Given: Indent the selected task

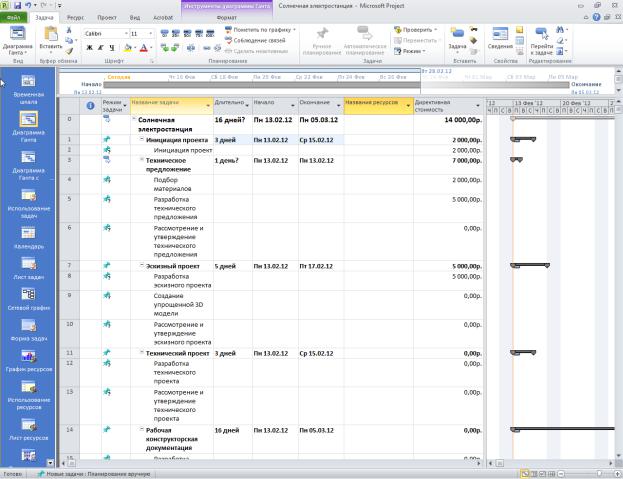Looking at the screenshot, I should (x=175, y=48).
